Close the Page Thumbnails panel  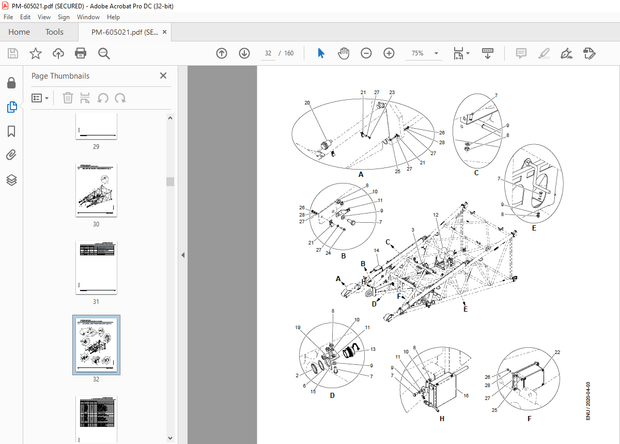point(163,76)
